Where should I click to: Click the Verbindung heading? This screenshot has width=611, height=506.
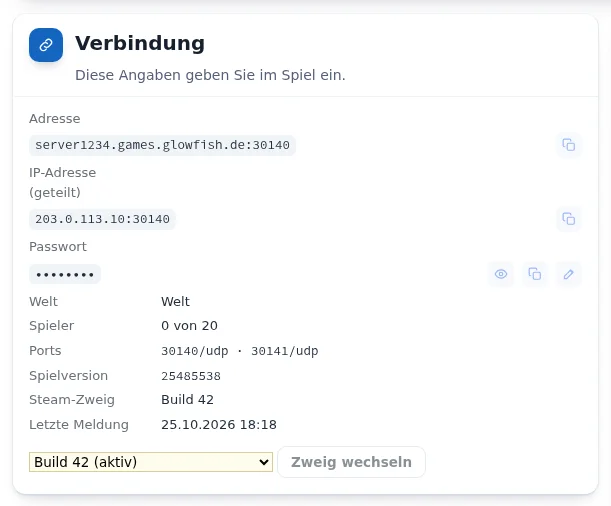140,43
